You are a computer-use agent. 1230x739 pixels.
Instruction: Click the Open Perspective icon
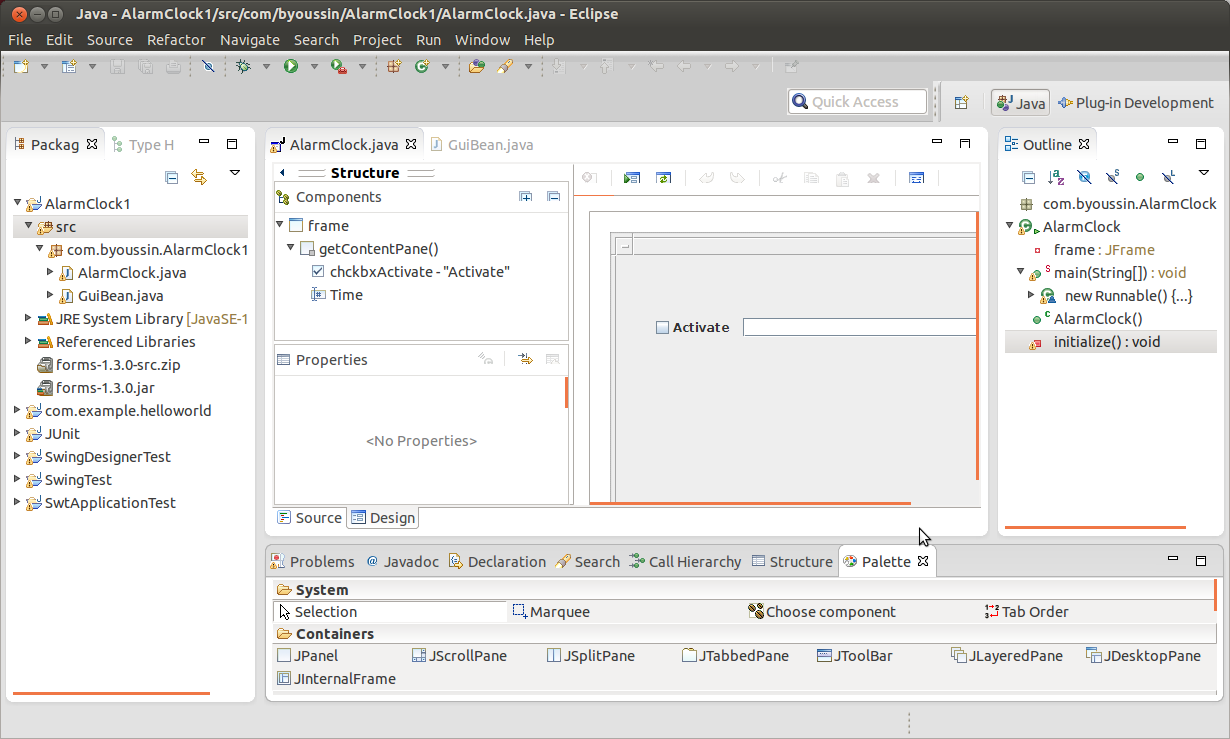pyautogui.click(x=961, y=102)
